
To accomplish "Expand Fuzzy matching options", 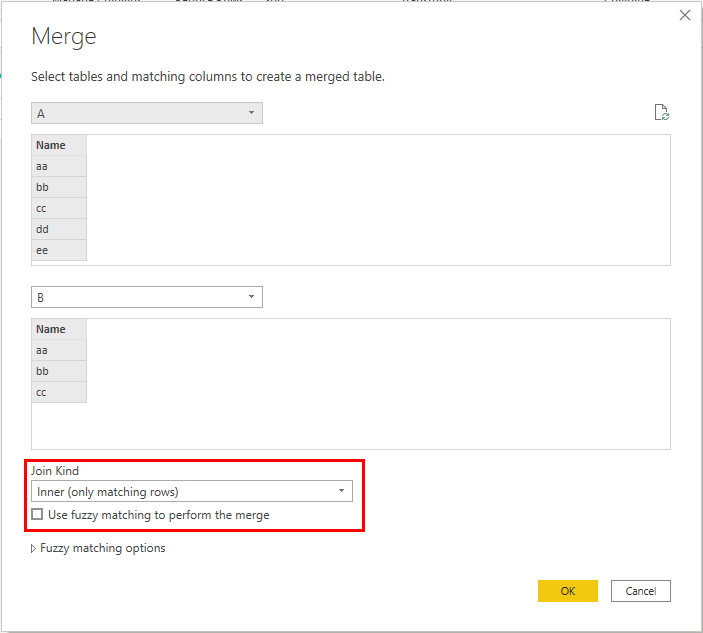I will [x=98, y=548].
